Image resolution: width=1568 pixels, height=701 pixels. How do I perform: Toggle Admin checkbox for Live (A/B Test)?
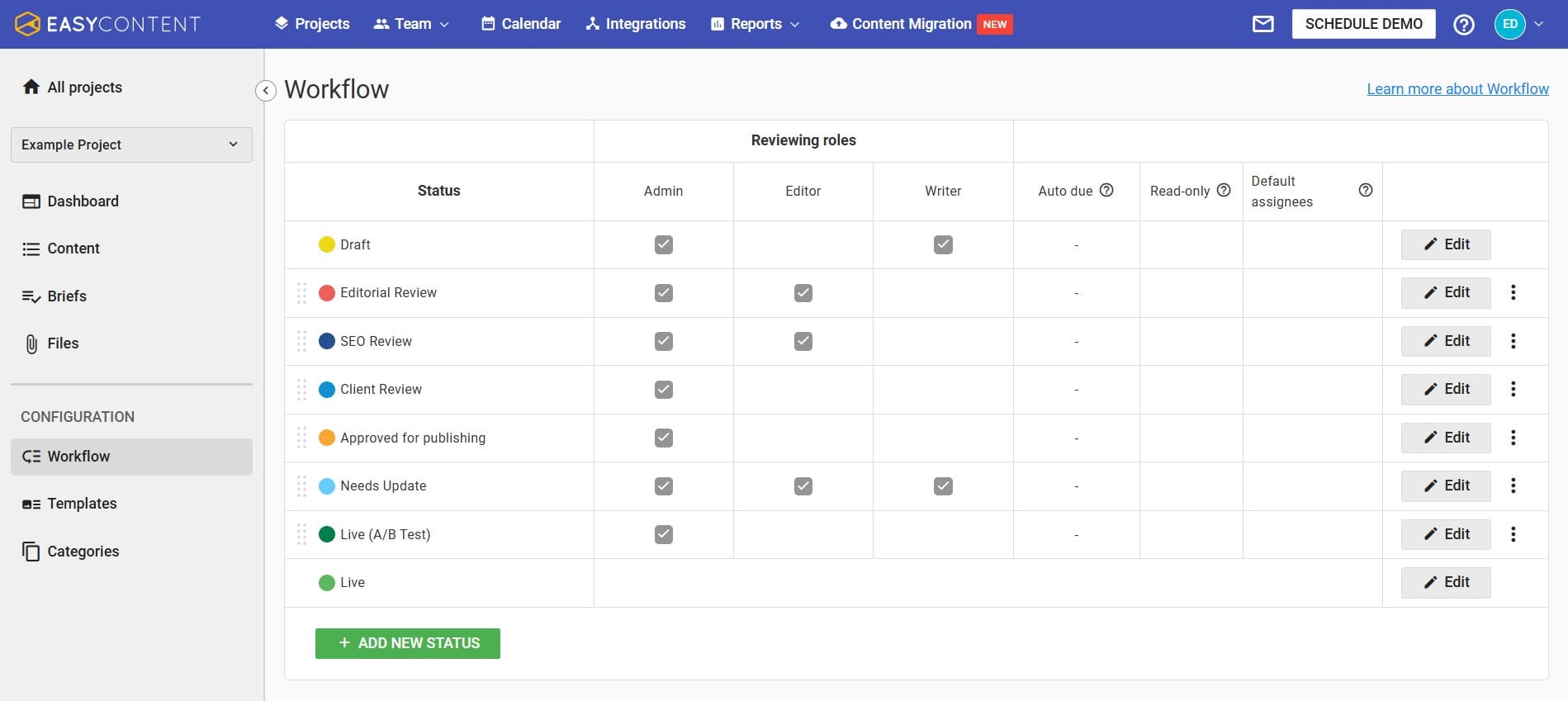click(663, 534)
